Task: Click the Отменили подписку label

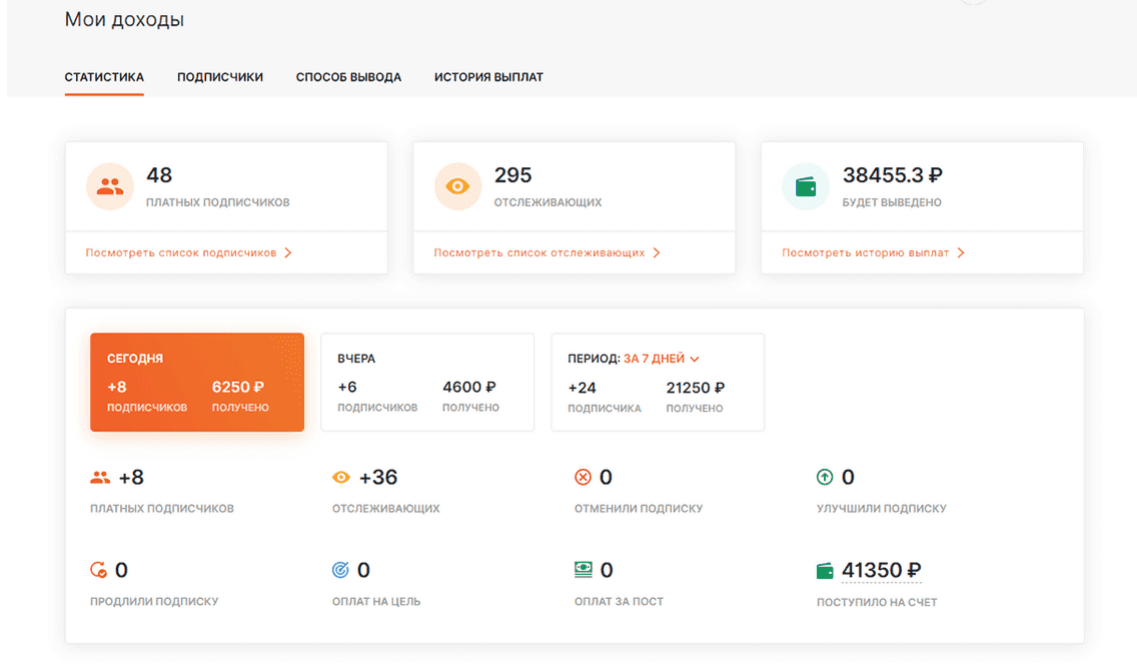Action: pyautogui.click(x=638, y=508)
